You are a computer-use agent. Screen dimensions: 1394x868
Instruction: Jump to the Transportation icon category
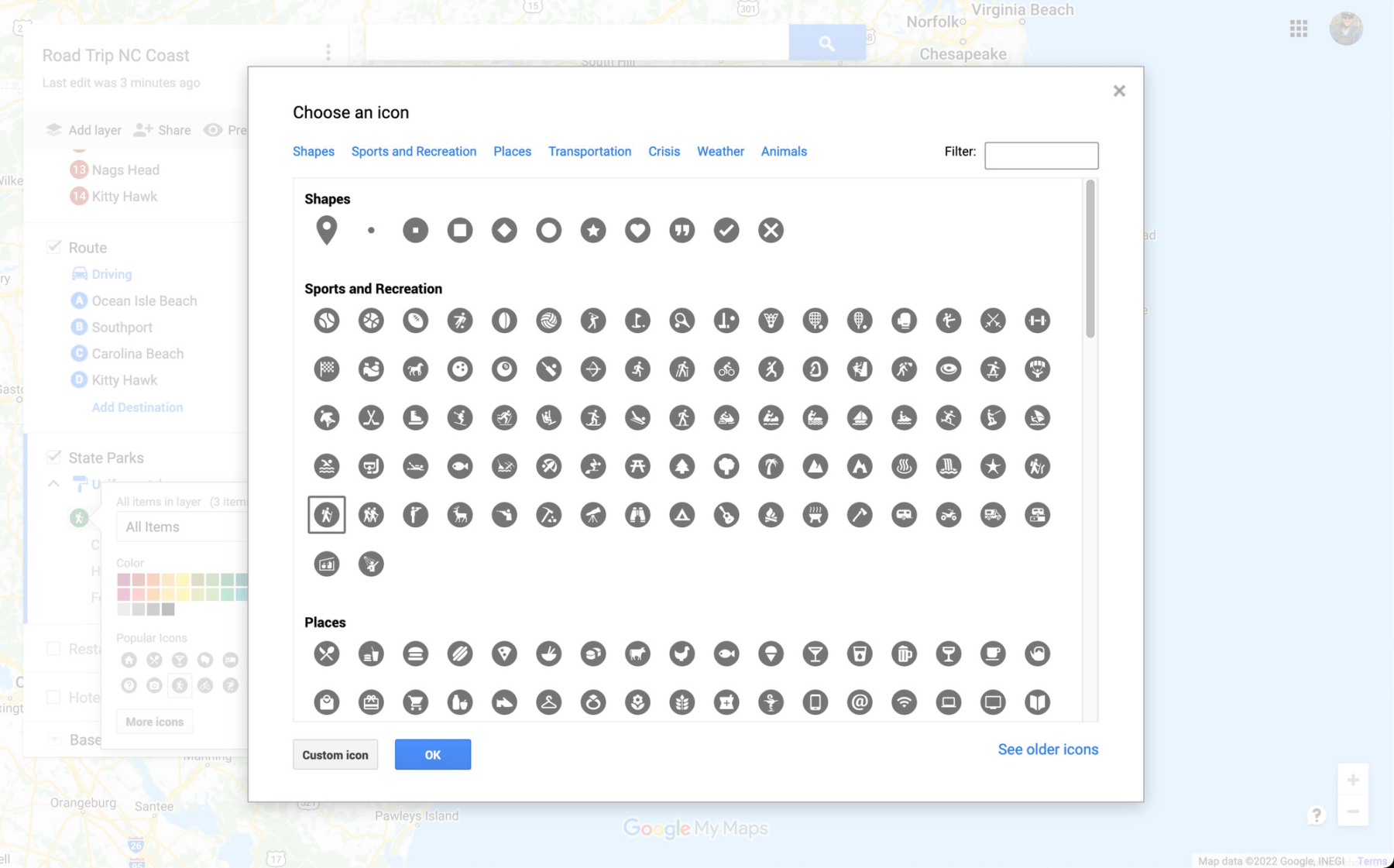589,152
